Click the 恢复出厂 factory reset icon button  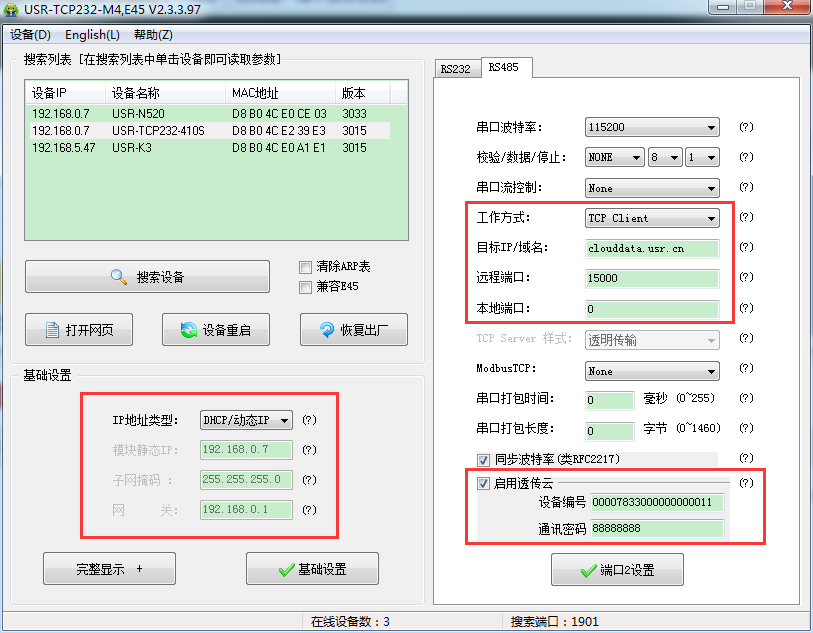353,330
